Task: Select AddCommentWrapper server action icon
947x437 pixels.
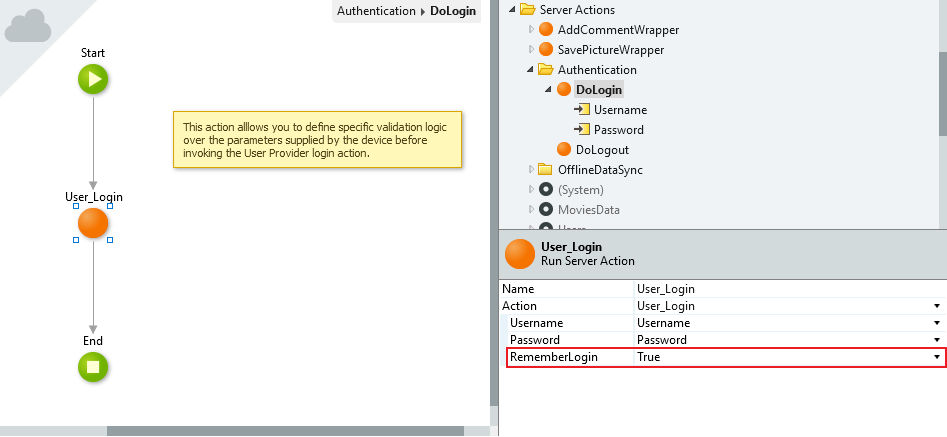Action: (x=545, y=30)
